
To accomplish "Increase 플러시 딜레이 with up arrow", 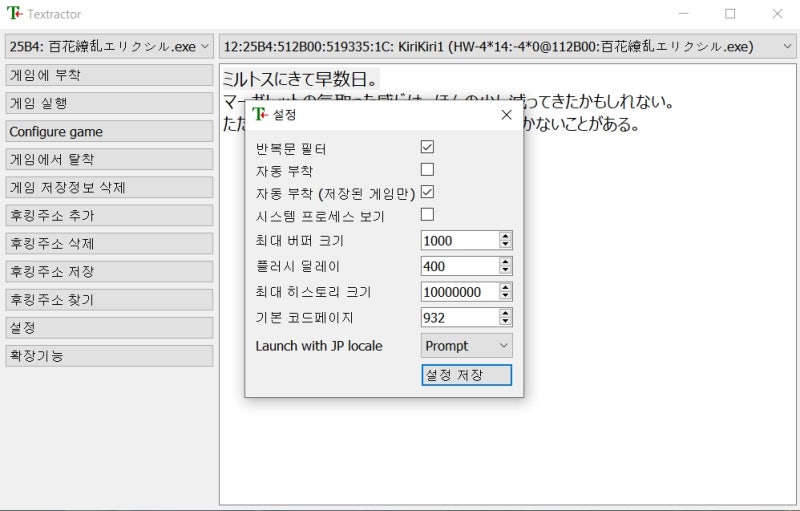I will coord(505,262).
